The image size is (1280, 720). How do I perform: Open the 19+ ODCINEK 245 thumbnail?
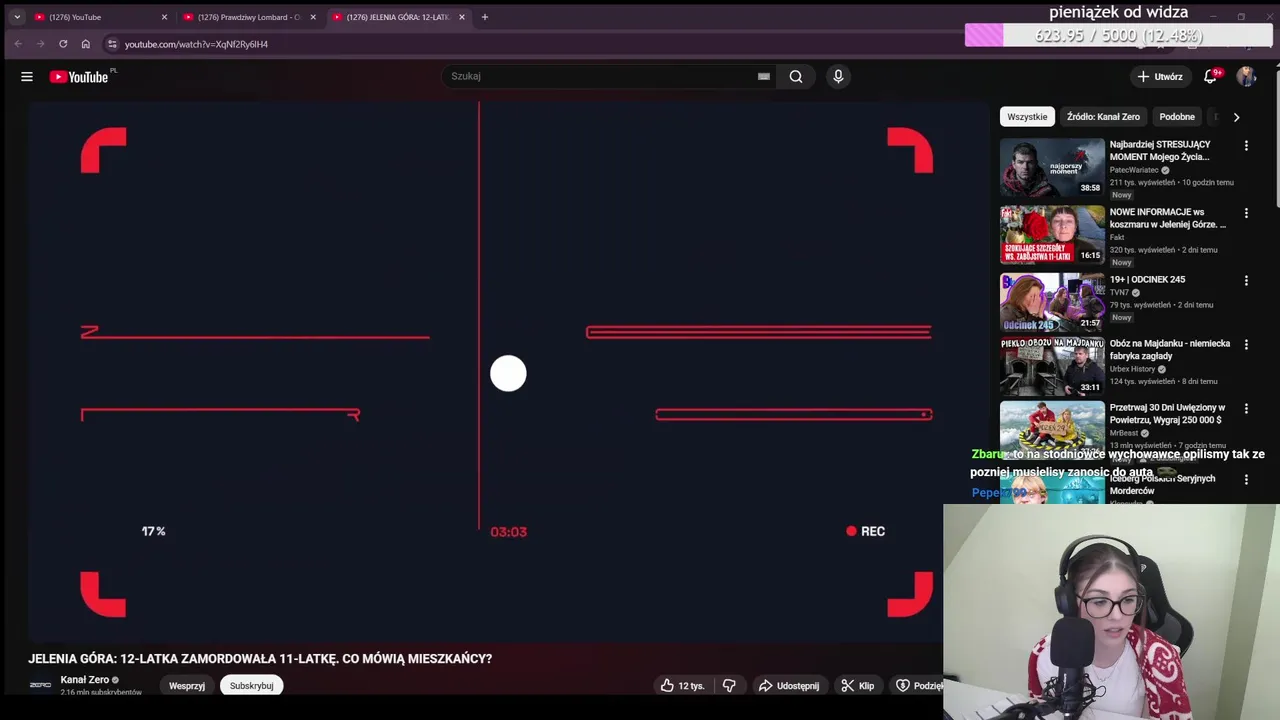point(1052,302)
